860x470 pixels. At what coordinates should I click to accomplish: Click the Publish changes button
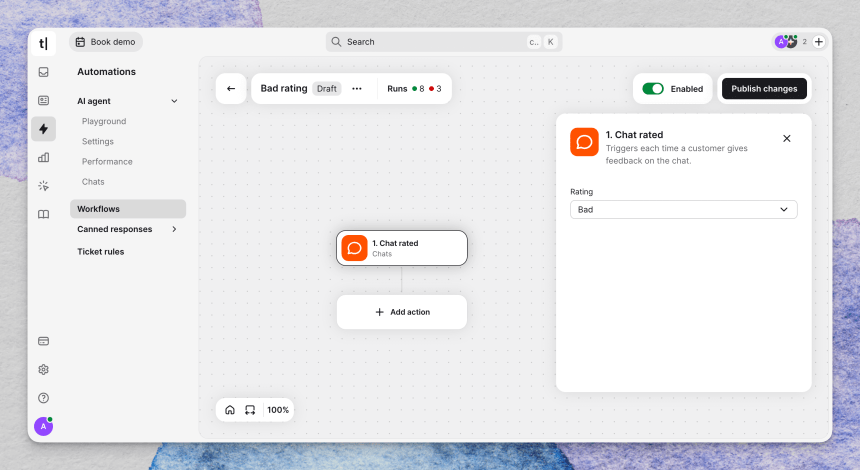[x=764, y=88]
